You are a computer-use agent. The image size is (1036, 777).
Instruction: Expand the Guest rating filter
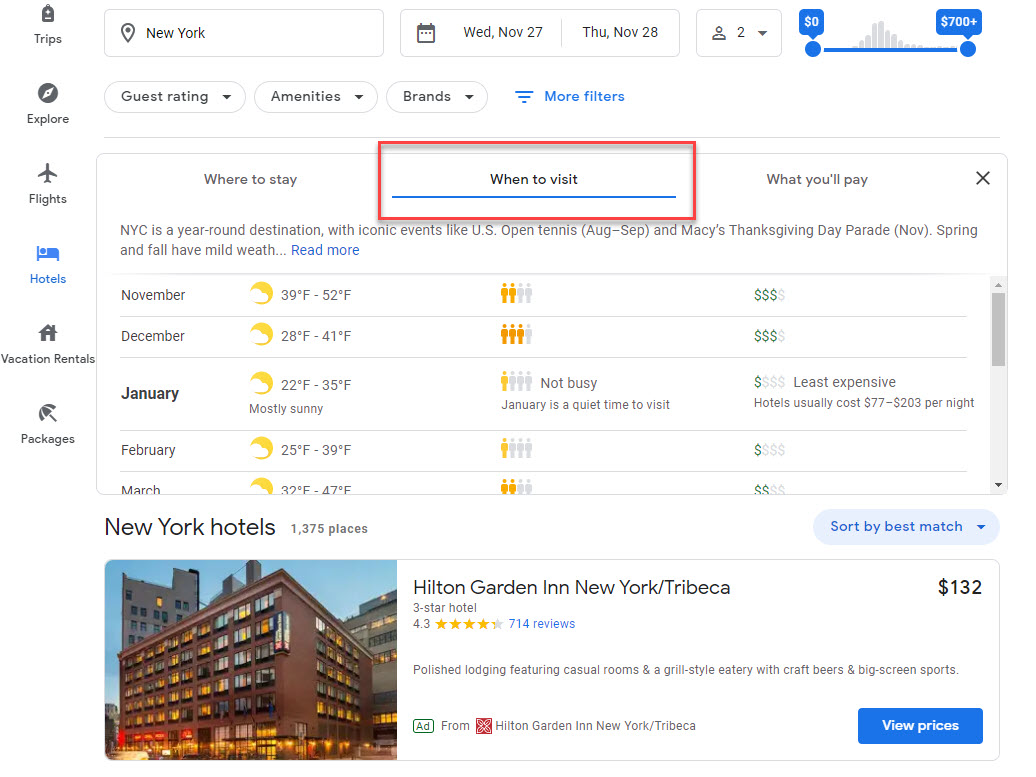[174, 97]
